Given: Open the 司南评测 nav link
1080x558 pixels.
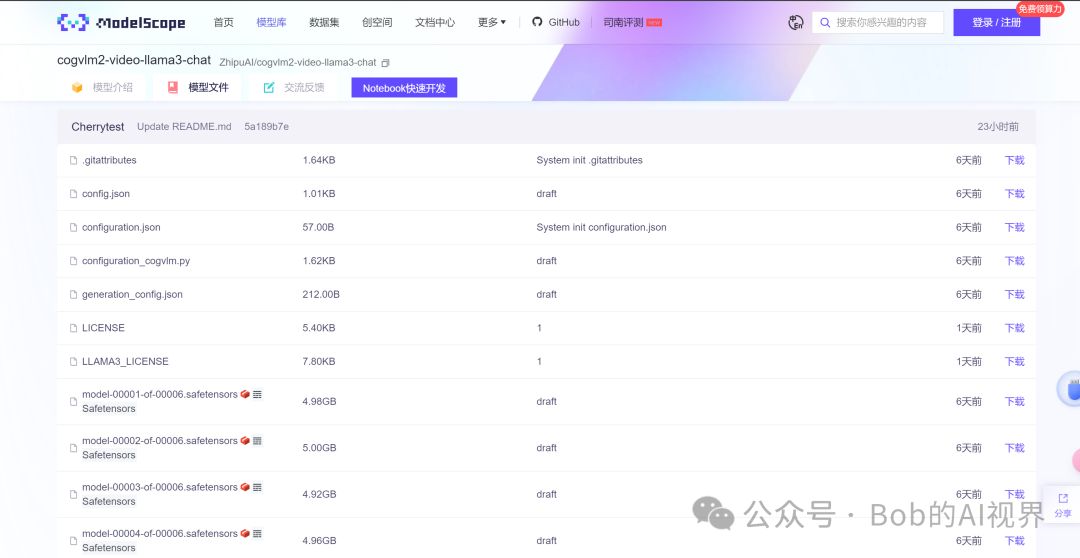Looking at the screenshot, I should click(632, 22).
